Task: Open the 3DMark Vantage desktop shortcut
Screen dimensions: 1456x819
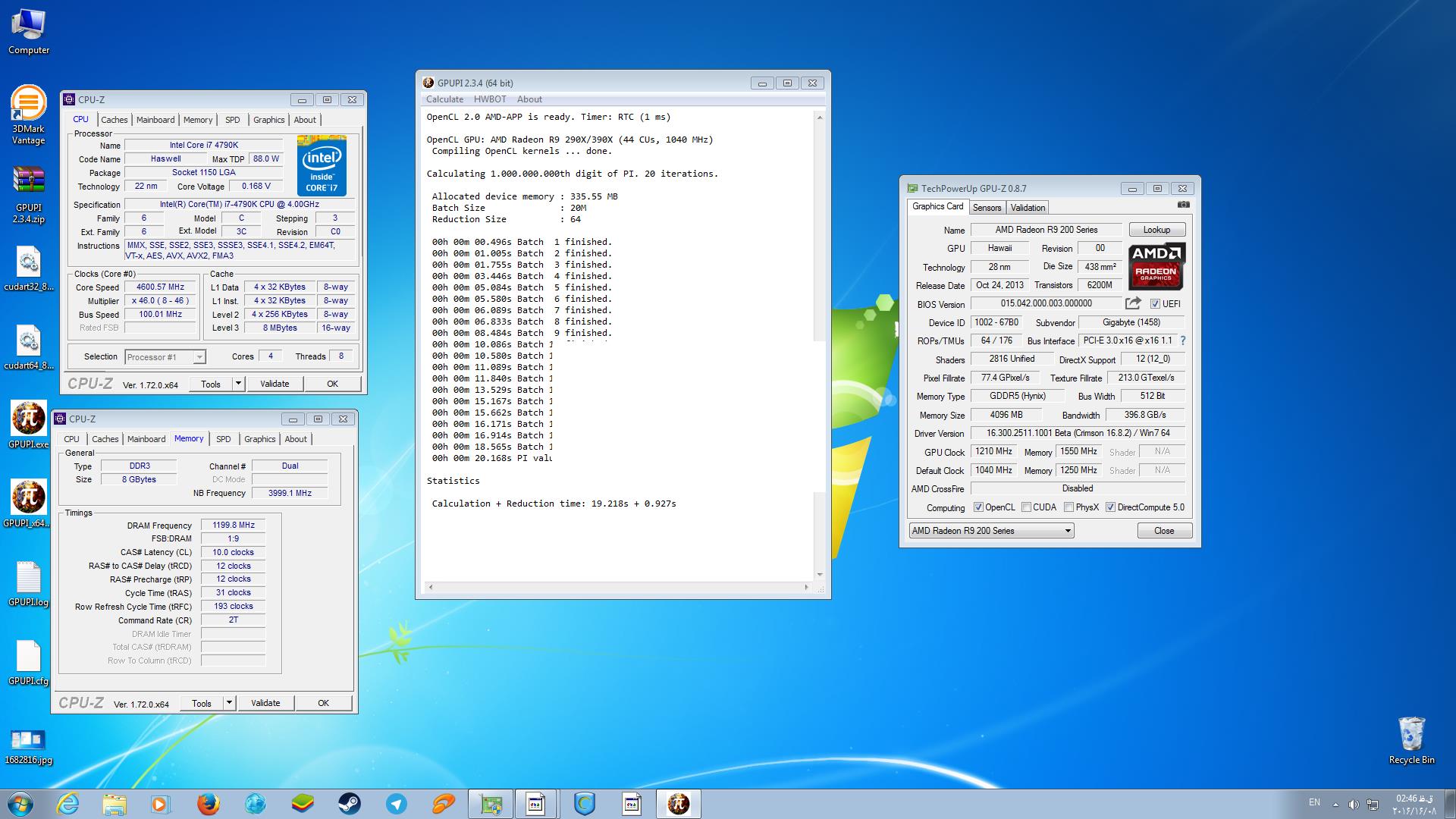Action: [x=29, y=115]
